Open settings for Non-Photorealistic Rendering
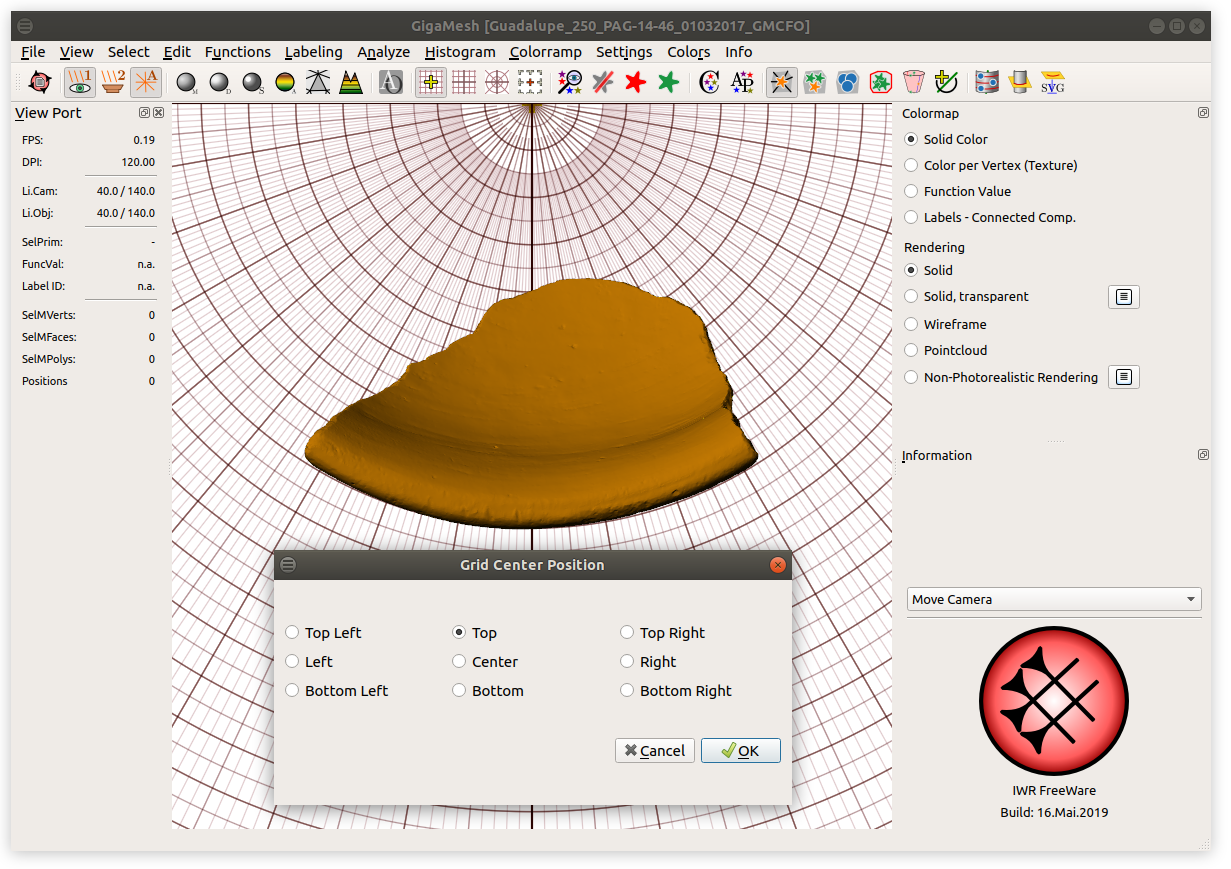Screen dimensions: 1231x869 click(1124, 377)
